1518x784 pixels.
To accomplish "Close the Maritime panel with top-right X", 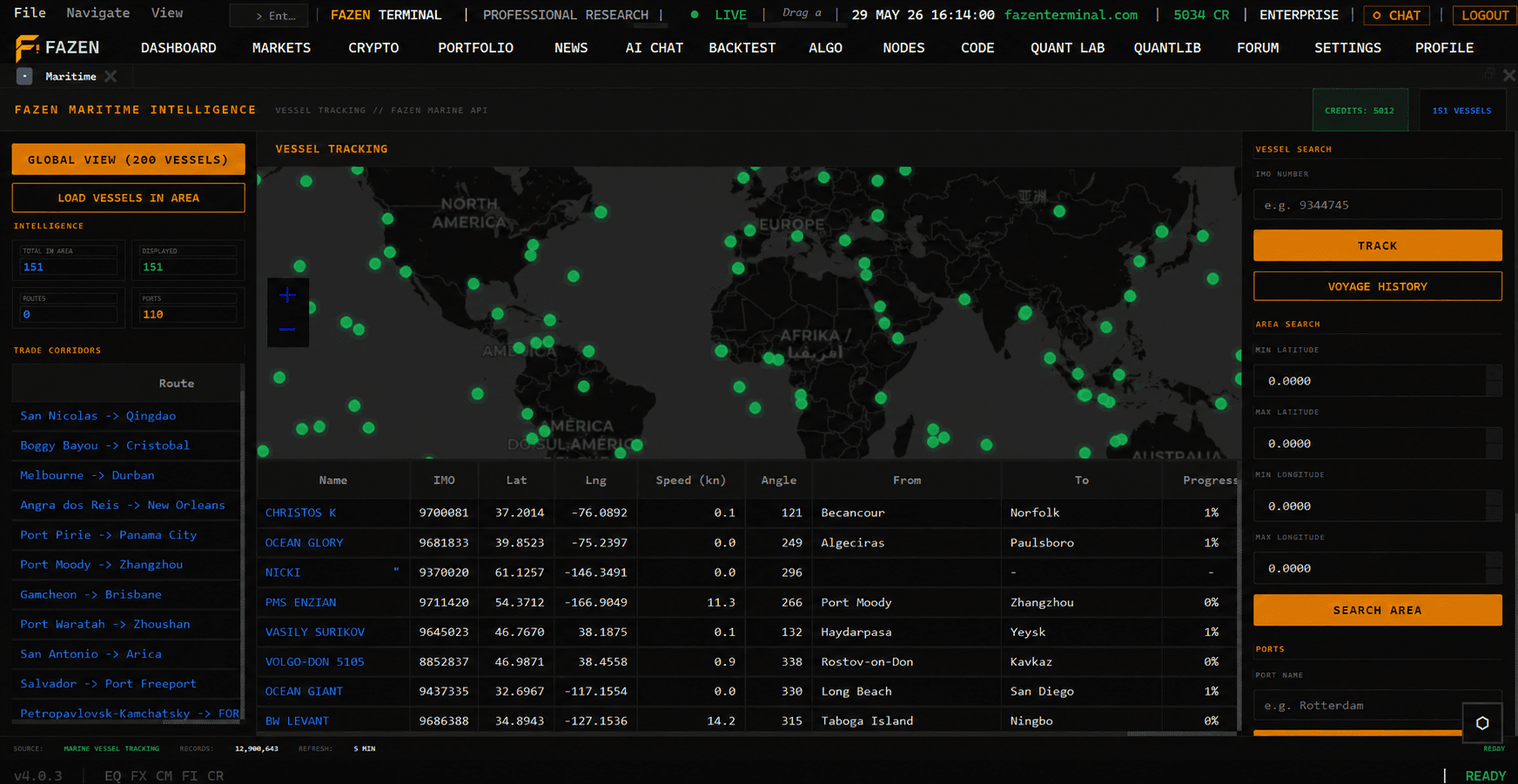I will click(x=1509, y=76).
